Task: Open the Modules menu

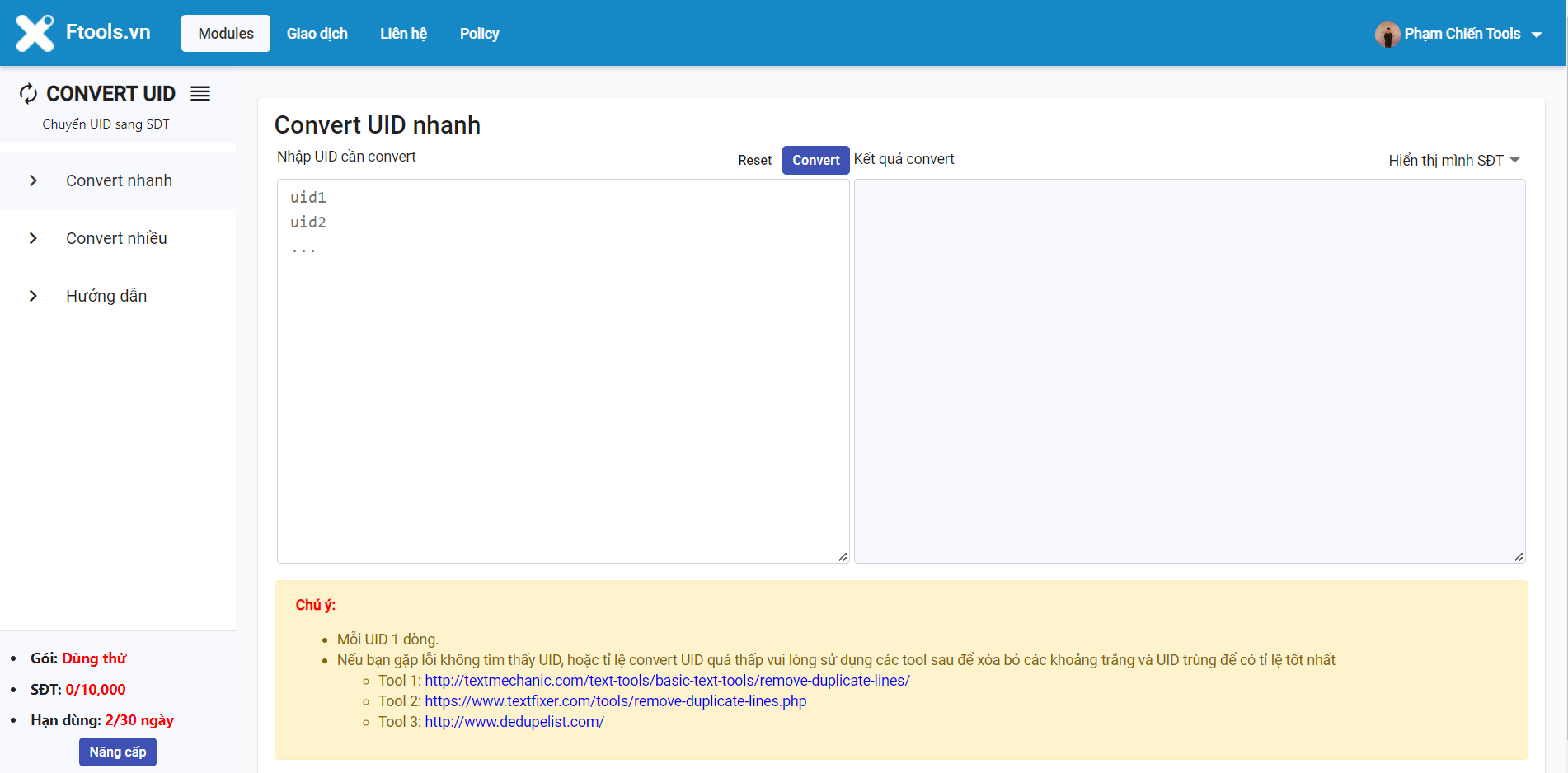Action: tap(226, 34)
